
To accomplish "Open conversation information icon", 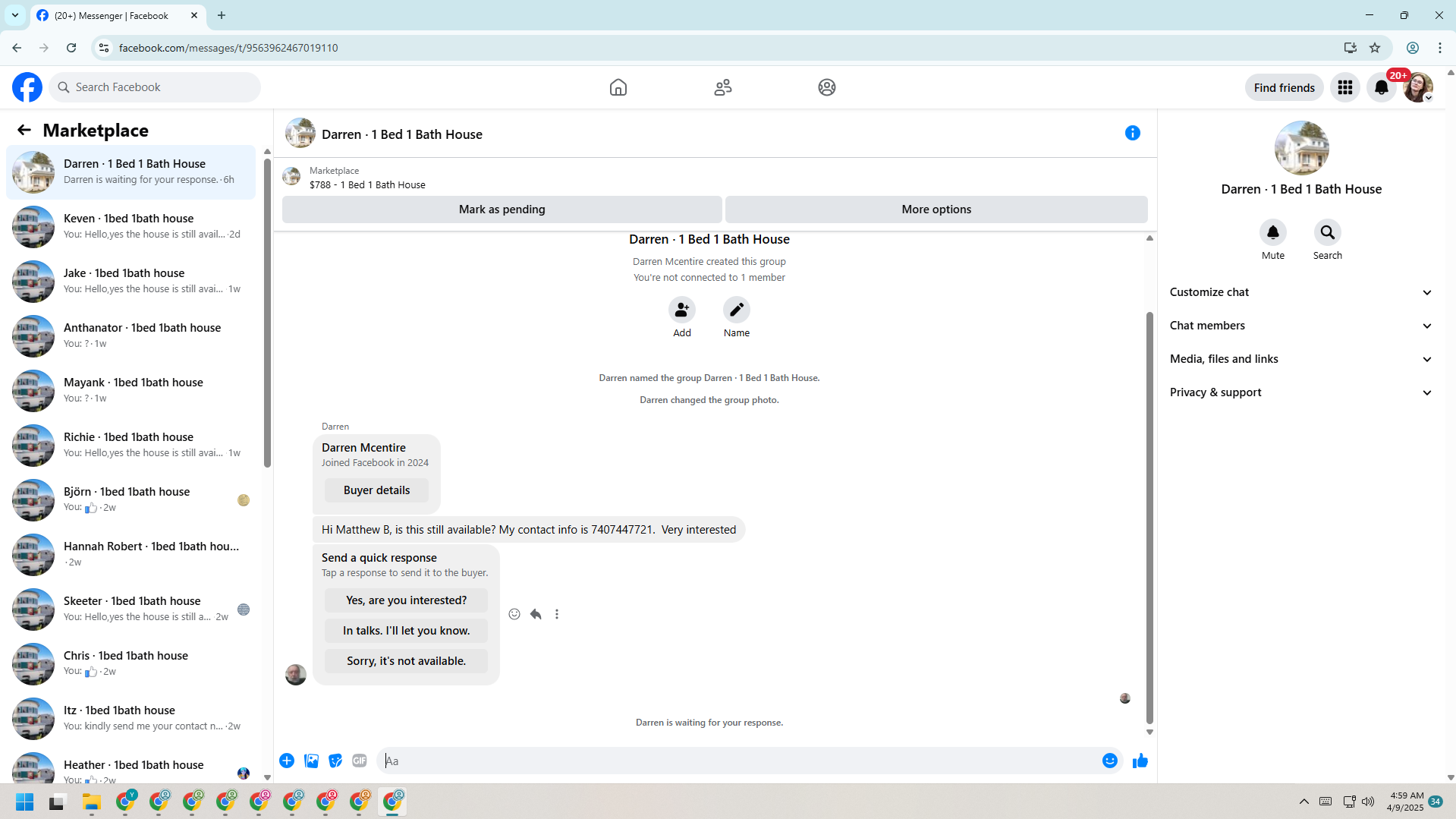I will tap(1133, 133).
